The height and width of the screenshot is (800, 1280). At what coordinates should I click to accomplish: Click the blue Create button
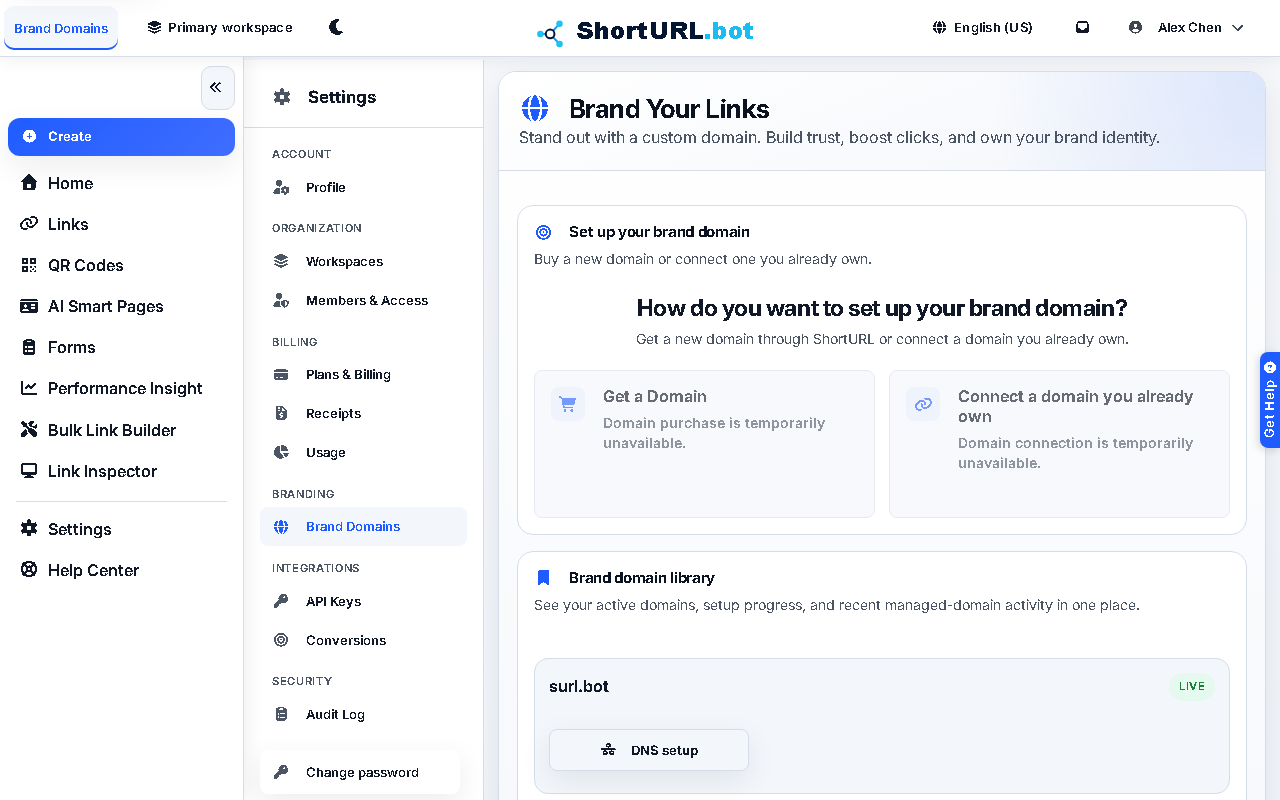click(121, 137)
